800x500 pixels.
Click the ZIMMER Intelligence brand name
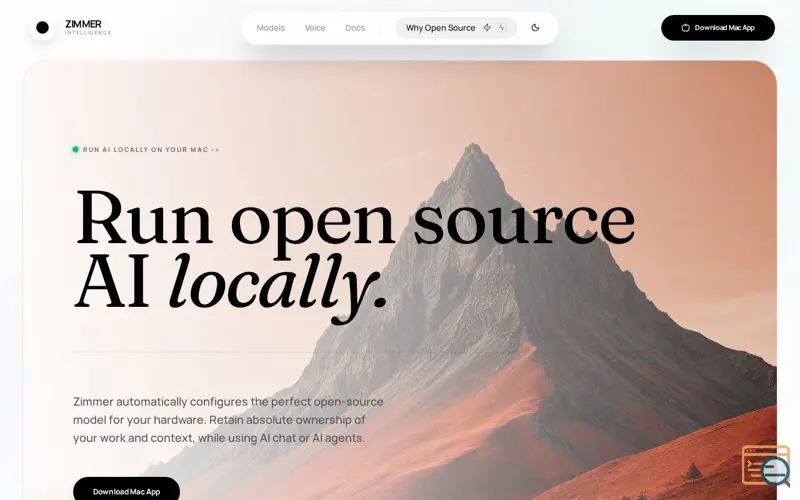coord(88,28)
